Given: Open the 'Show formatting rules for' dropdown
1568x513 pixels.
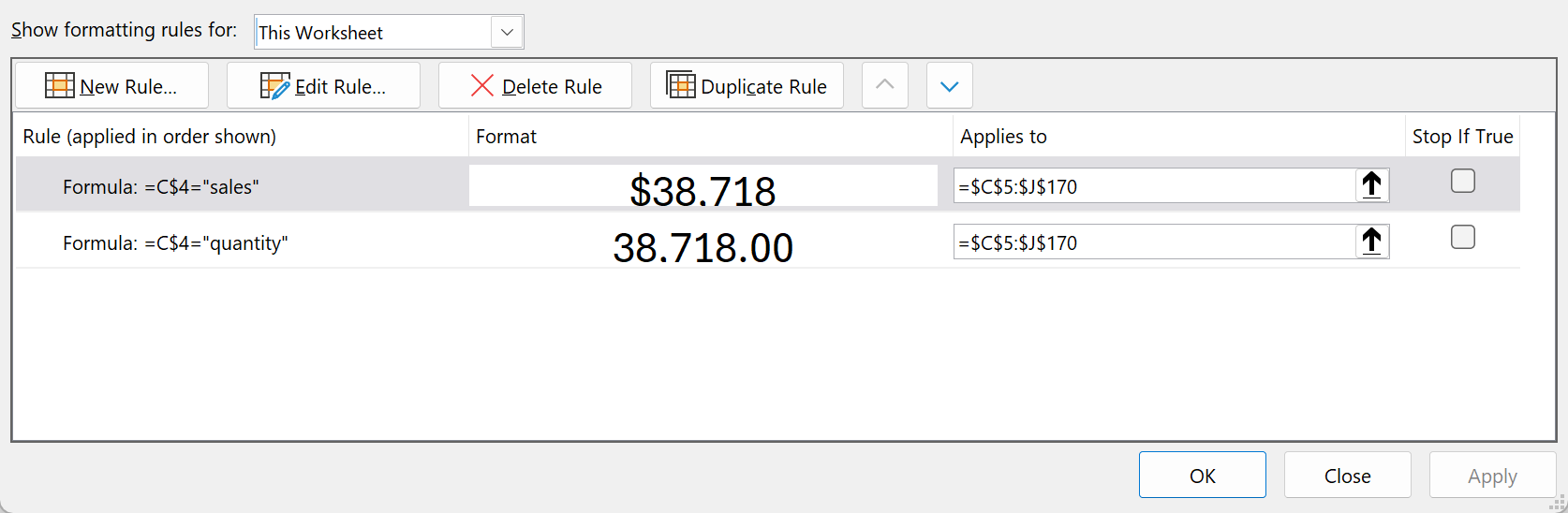Looking at the screenshot, I should pyautogui.click(x=507, y=32).
